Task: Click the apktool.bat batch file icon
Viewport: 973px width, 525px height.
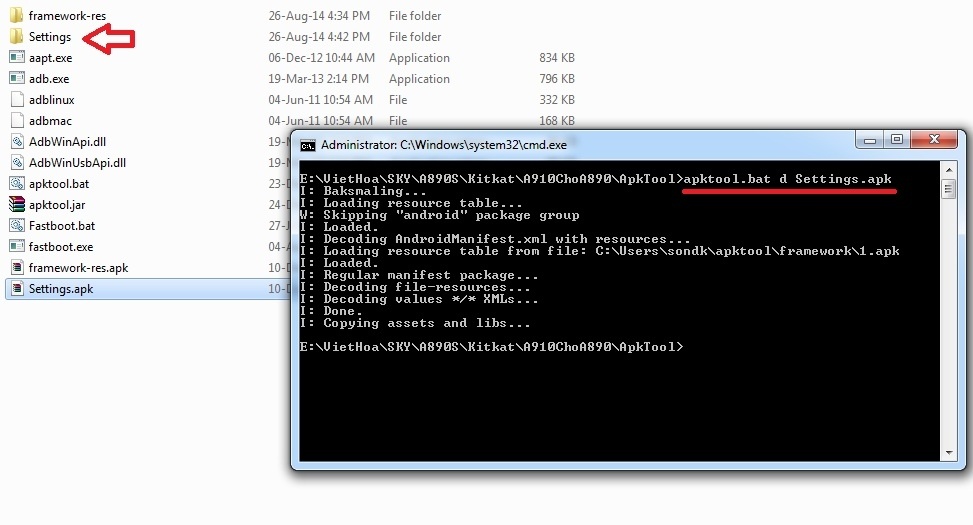Action: [x=17, y=184]
